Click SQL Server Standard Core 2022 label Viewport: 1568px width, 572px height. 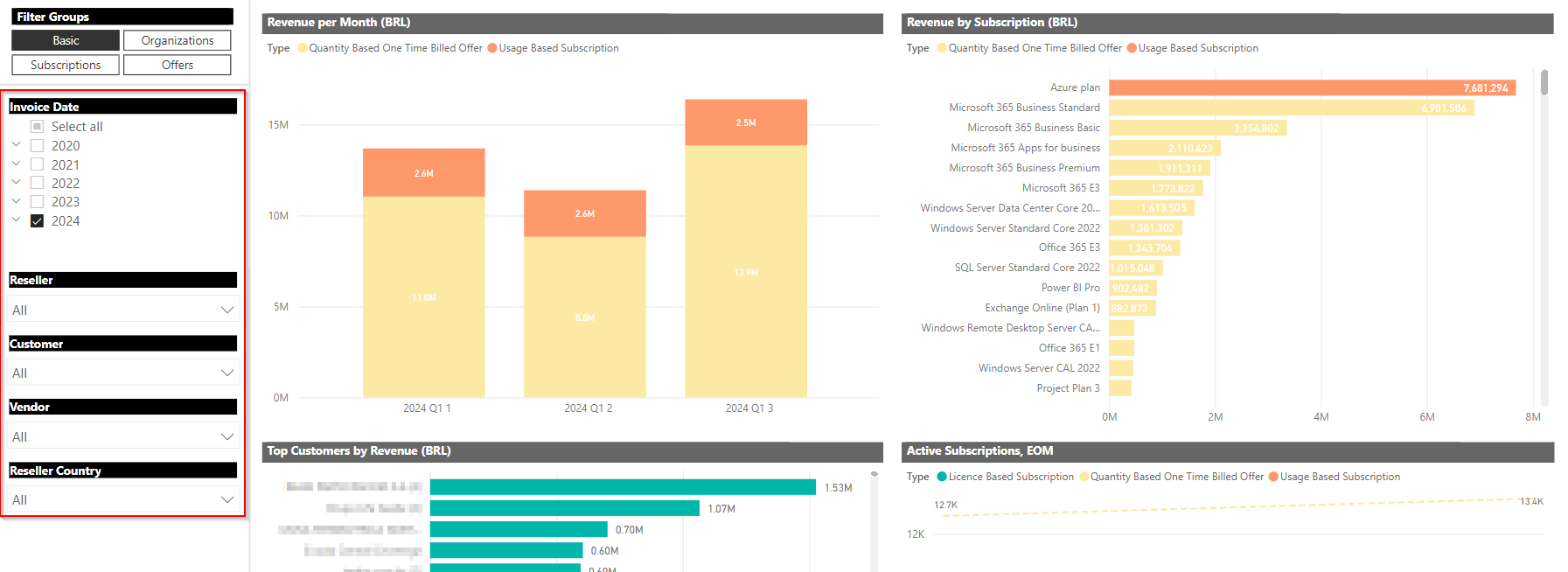coord(1027,268)
